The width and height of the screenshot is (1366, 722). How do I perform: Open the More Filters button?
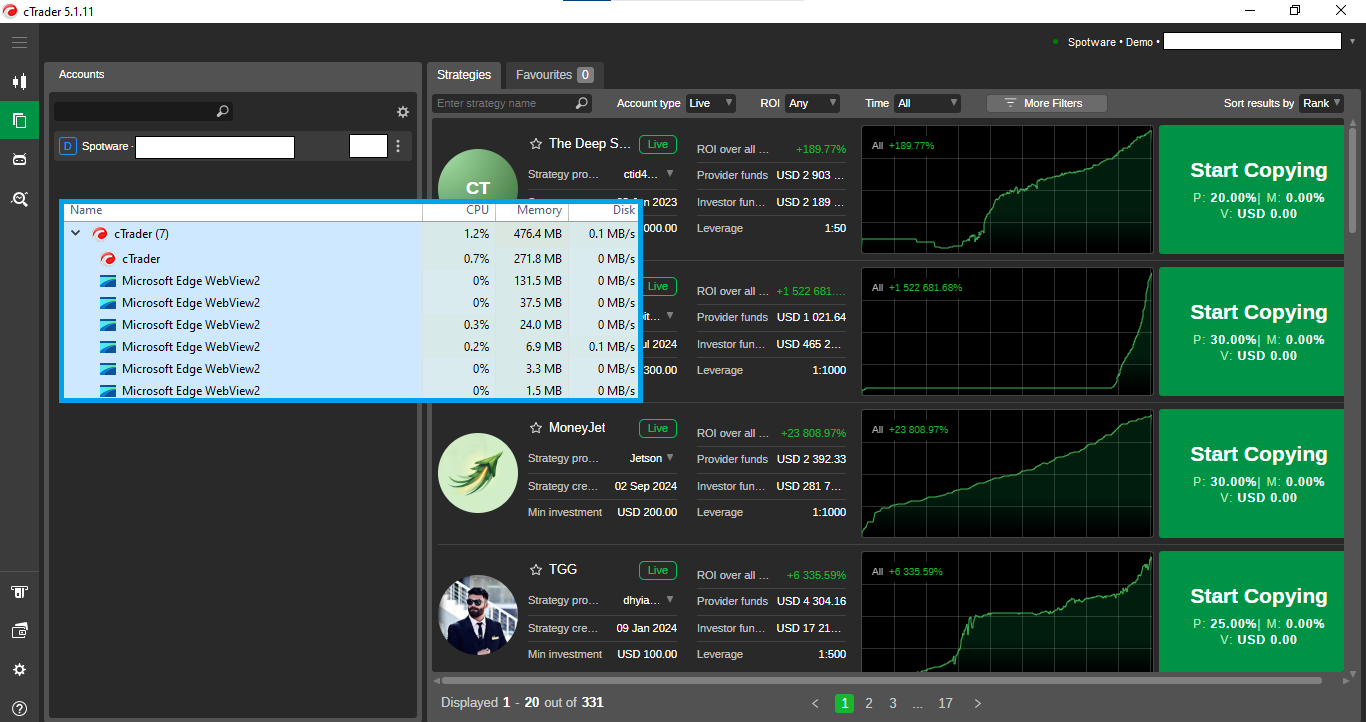click(x=1047, y=103)
